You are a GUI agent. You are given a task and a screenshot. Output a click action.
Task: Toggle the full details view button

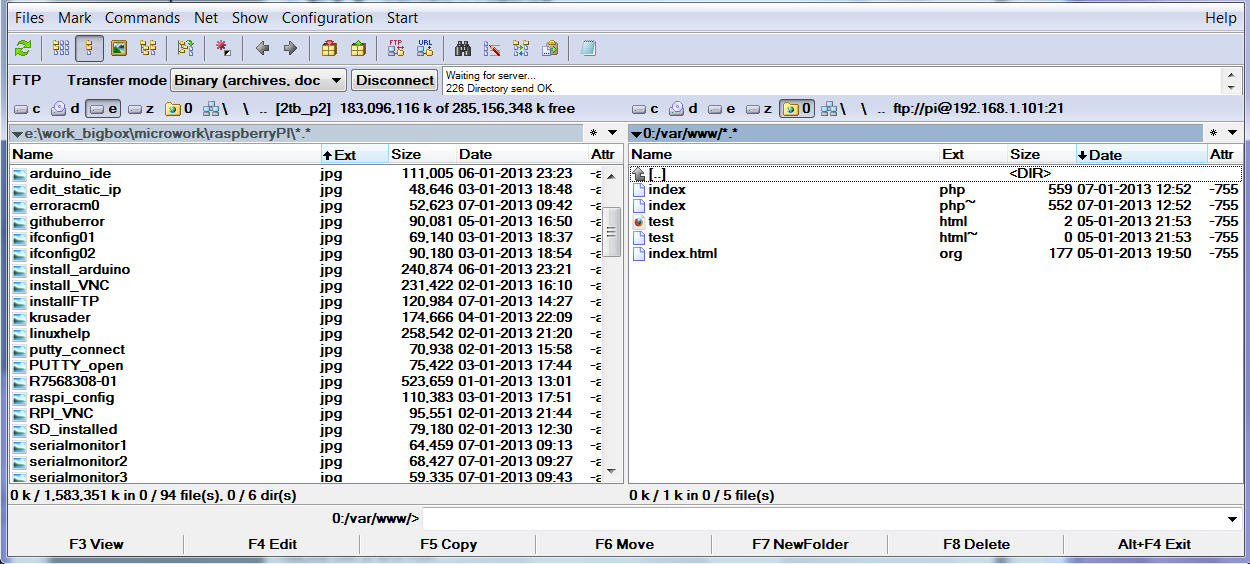click(x=90, y=48)
